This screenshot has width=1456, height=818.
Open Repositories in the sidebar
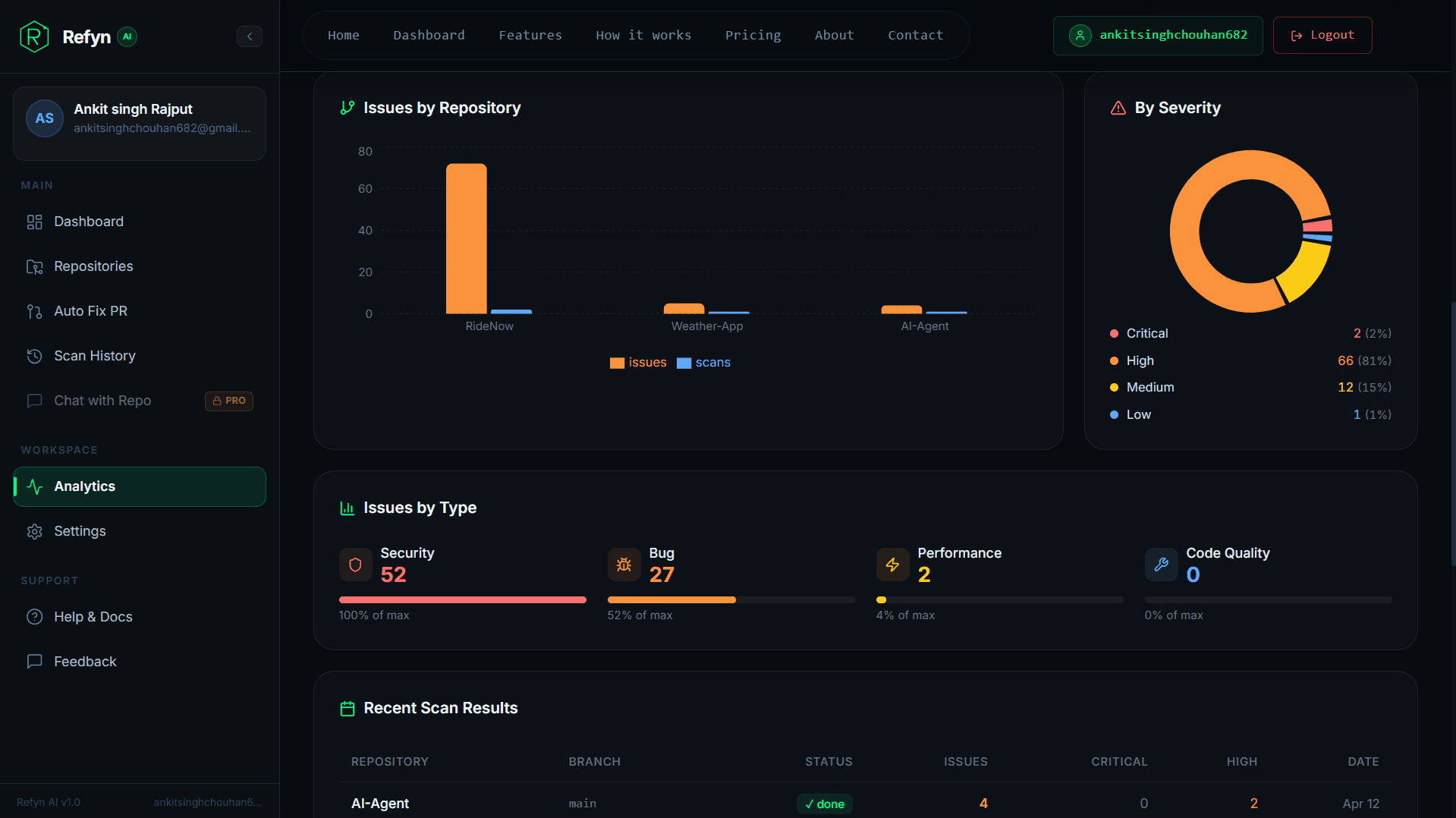coord(93,266)
